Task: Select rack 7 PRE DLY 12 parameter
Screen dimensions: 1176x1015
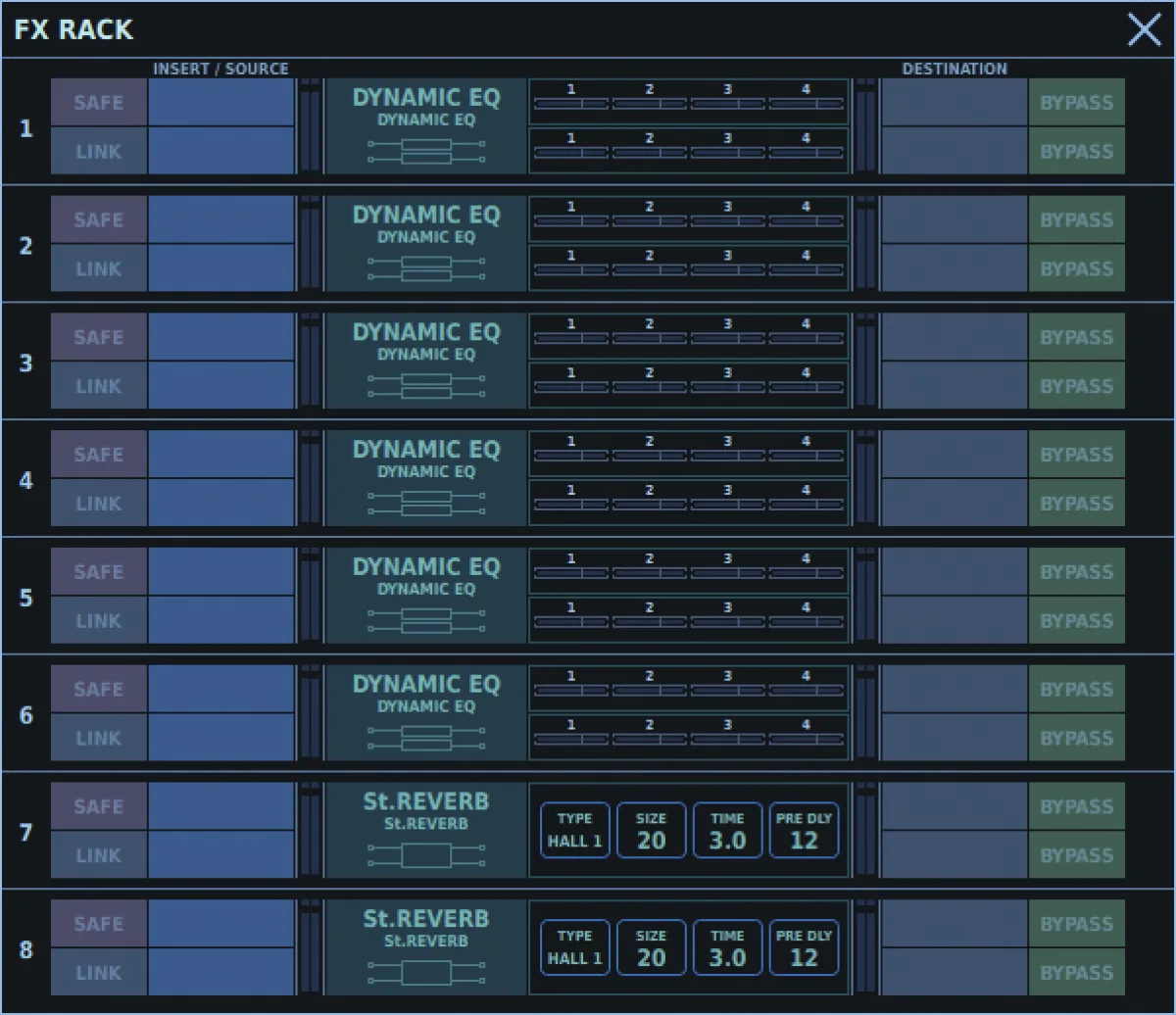Action: click(804, 830)
